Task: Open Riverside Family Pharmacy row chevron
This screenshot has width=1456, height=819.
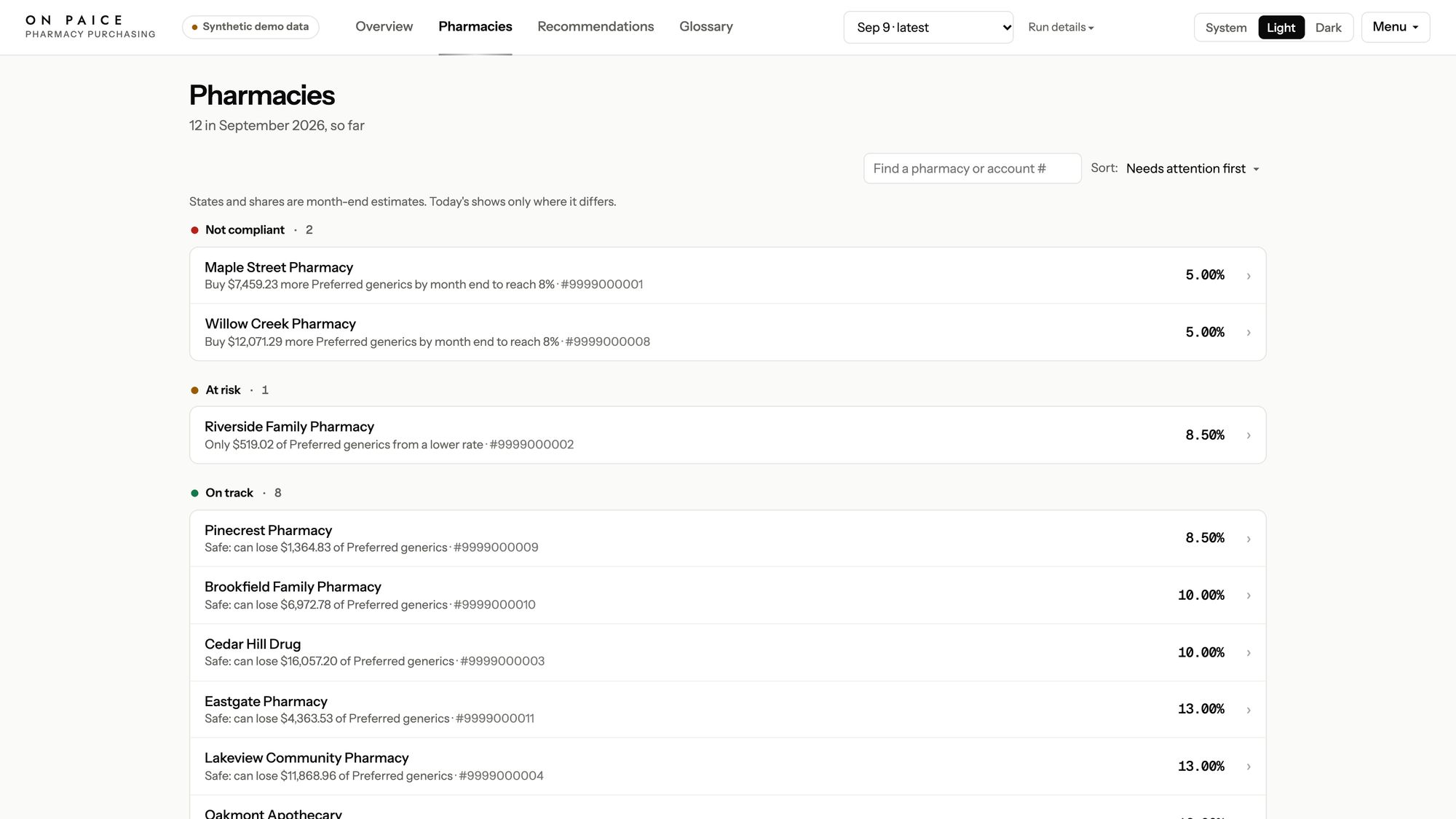Action: [x=1249, y=435]
